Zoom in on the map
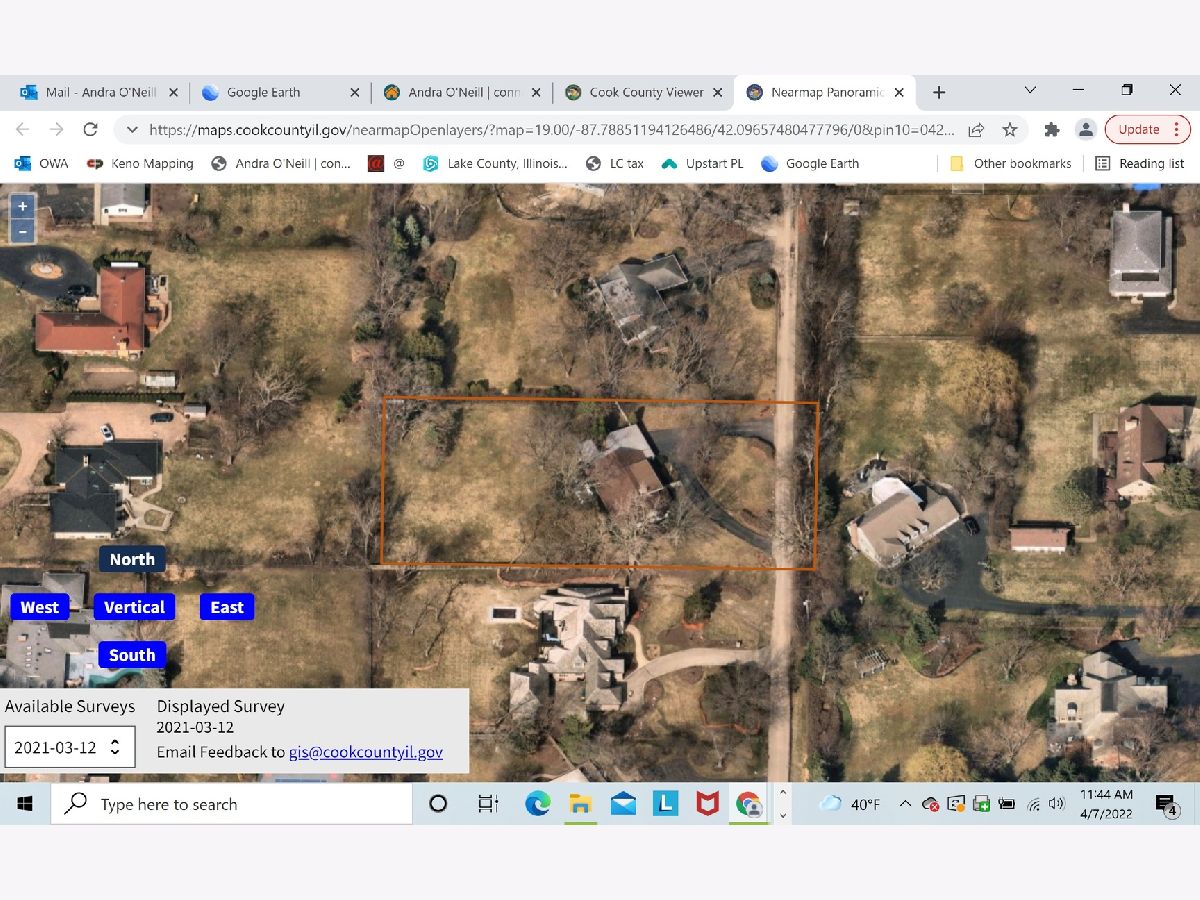 pyautogui.click(x=22, y=206)
